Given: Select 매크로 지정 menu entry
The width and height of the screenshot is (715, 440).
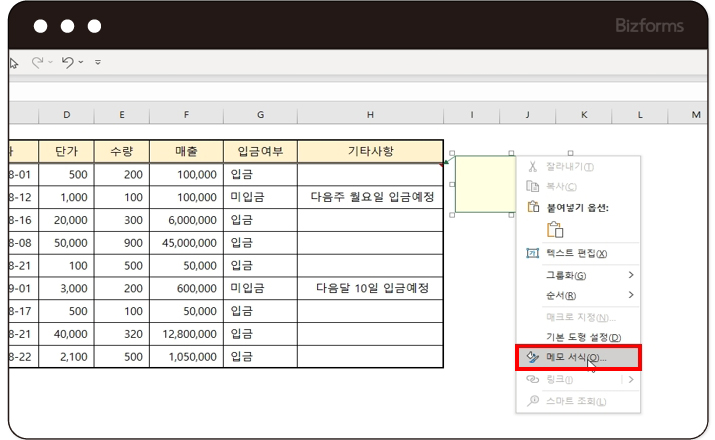Looking at the screenshot, I should click(580, 317).
